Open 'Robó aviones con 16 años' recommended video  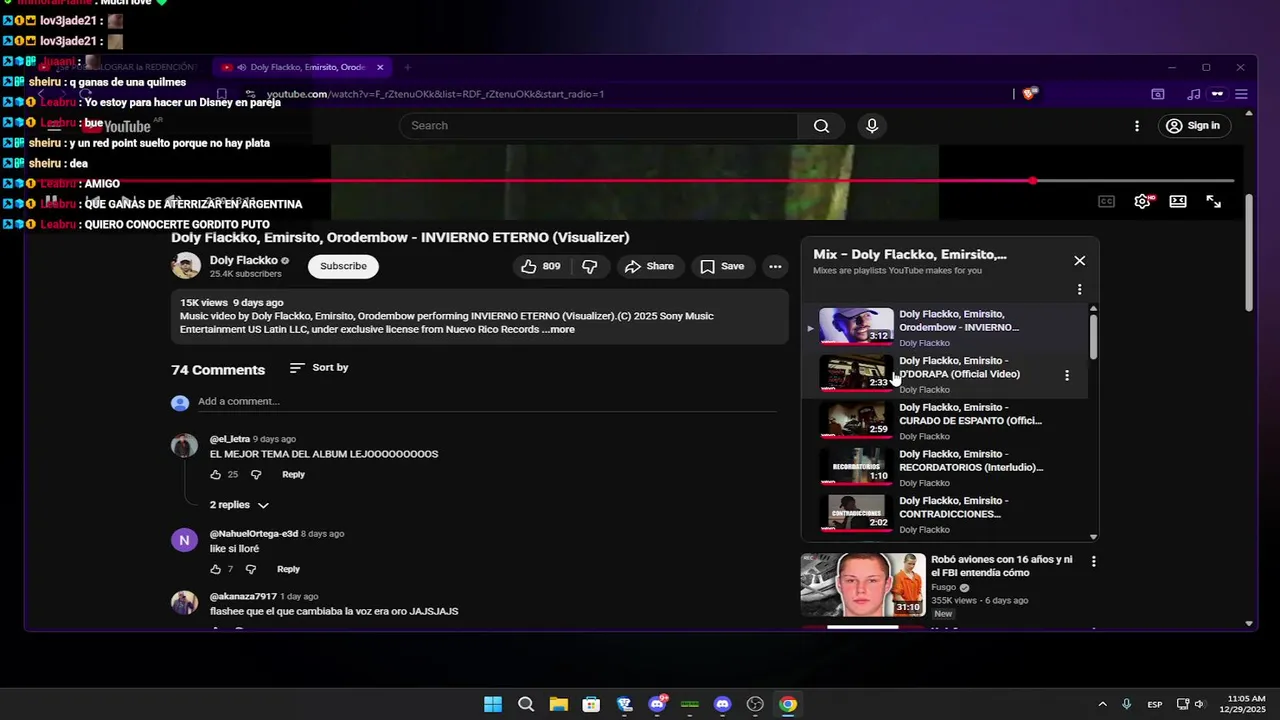pos(1001,566)
